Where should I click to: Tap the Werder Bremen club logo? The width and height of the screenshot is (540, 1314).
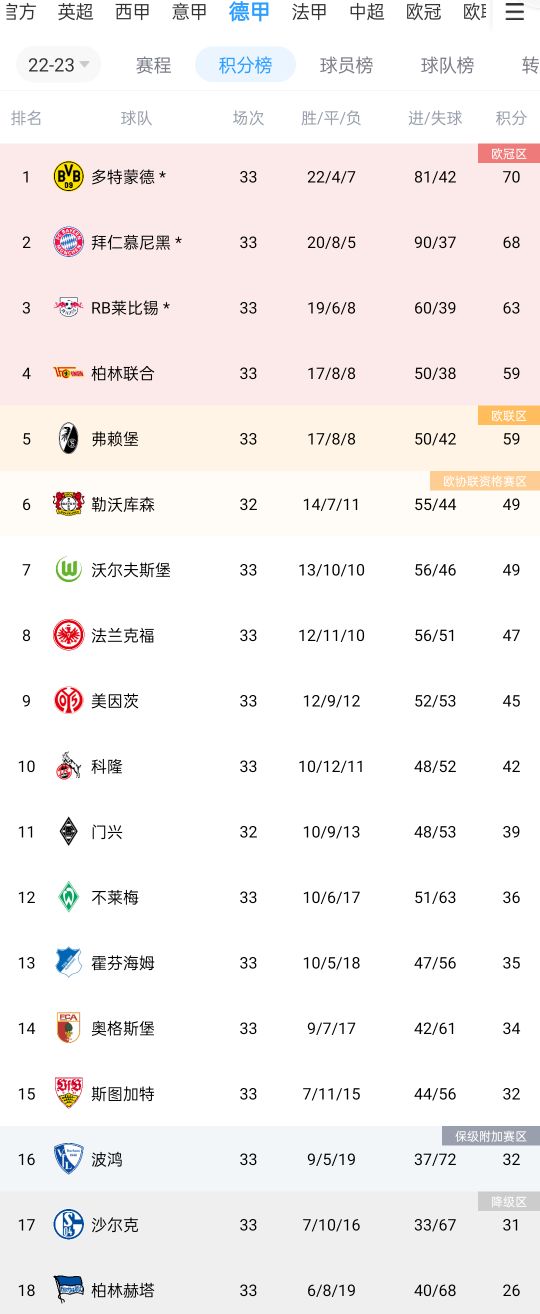[68, 897]
